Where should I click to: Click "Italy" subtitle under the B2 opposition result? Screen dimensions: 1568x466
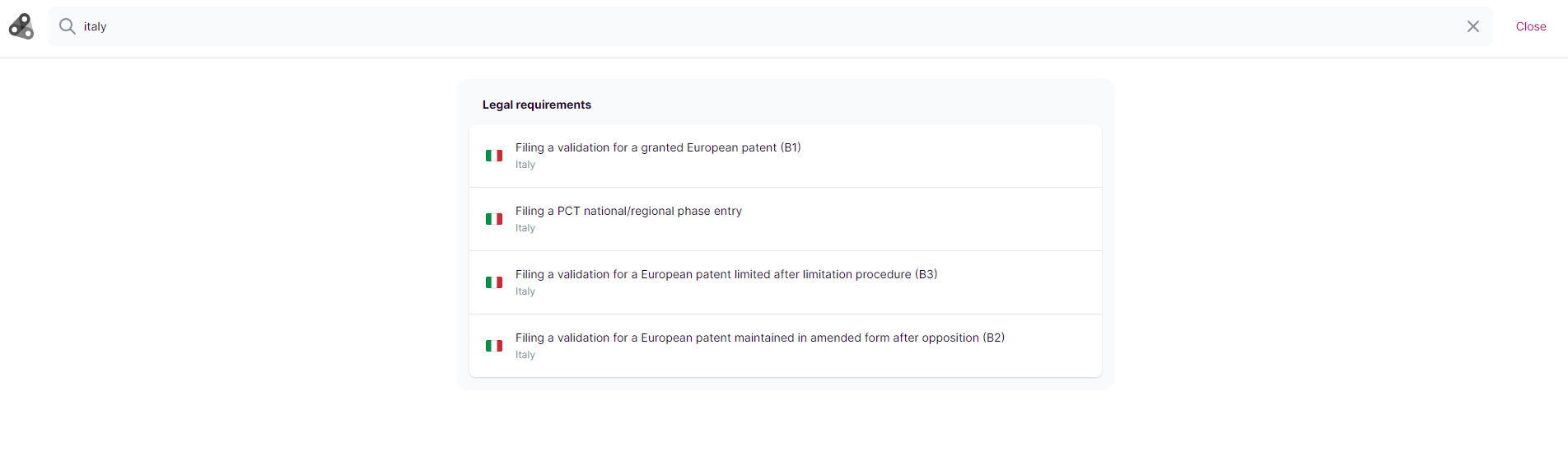pyautogui.click(x=525, y=355)
